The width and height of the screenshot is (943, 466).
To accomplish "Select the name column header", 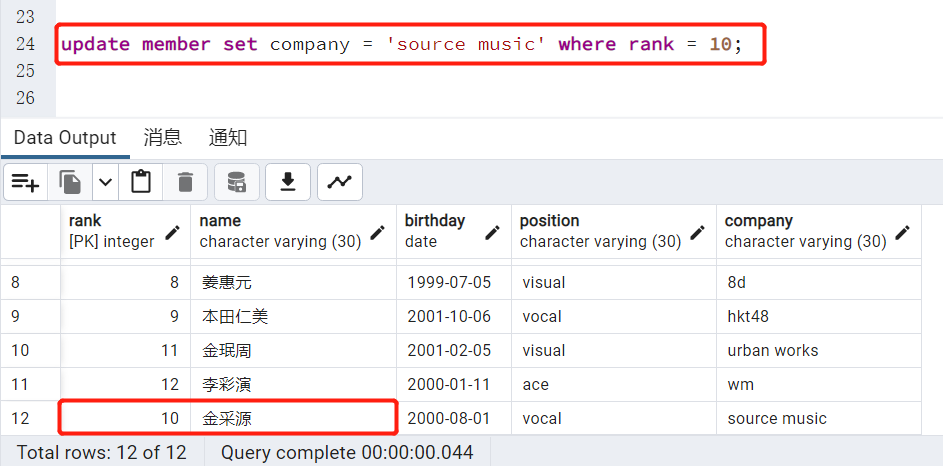I will [x=293, y=231].
